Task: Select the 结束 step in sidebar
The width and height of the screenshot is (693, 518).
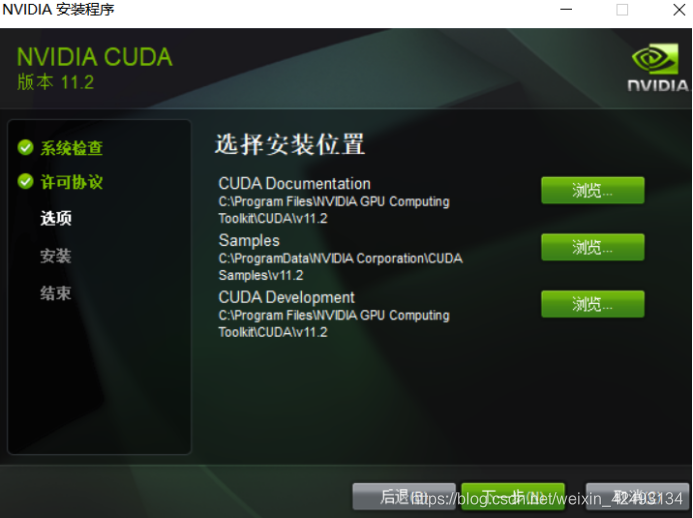Action: pyautogui.click(x=56, y=293)
